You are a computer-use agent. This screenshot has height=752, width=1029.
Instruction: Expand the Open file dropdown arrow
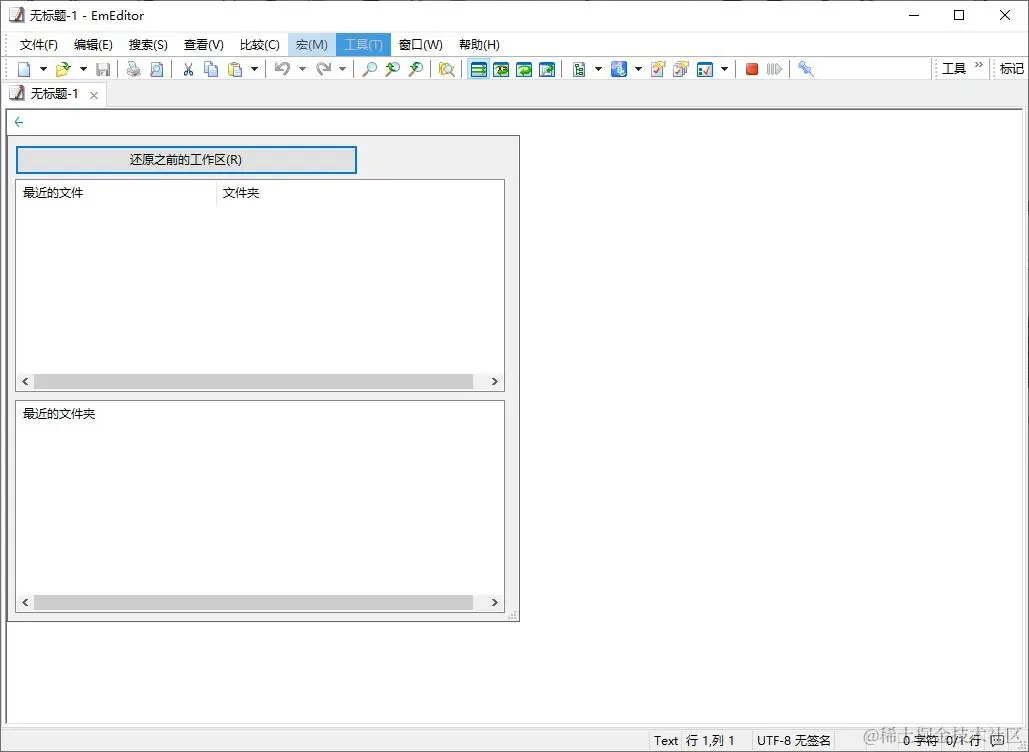pyautogui.click(x=83, y=69)
